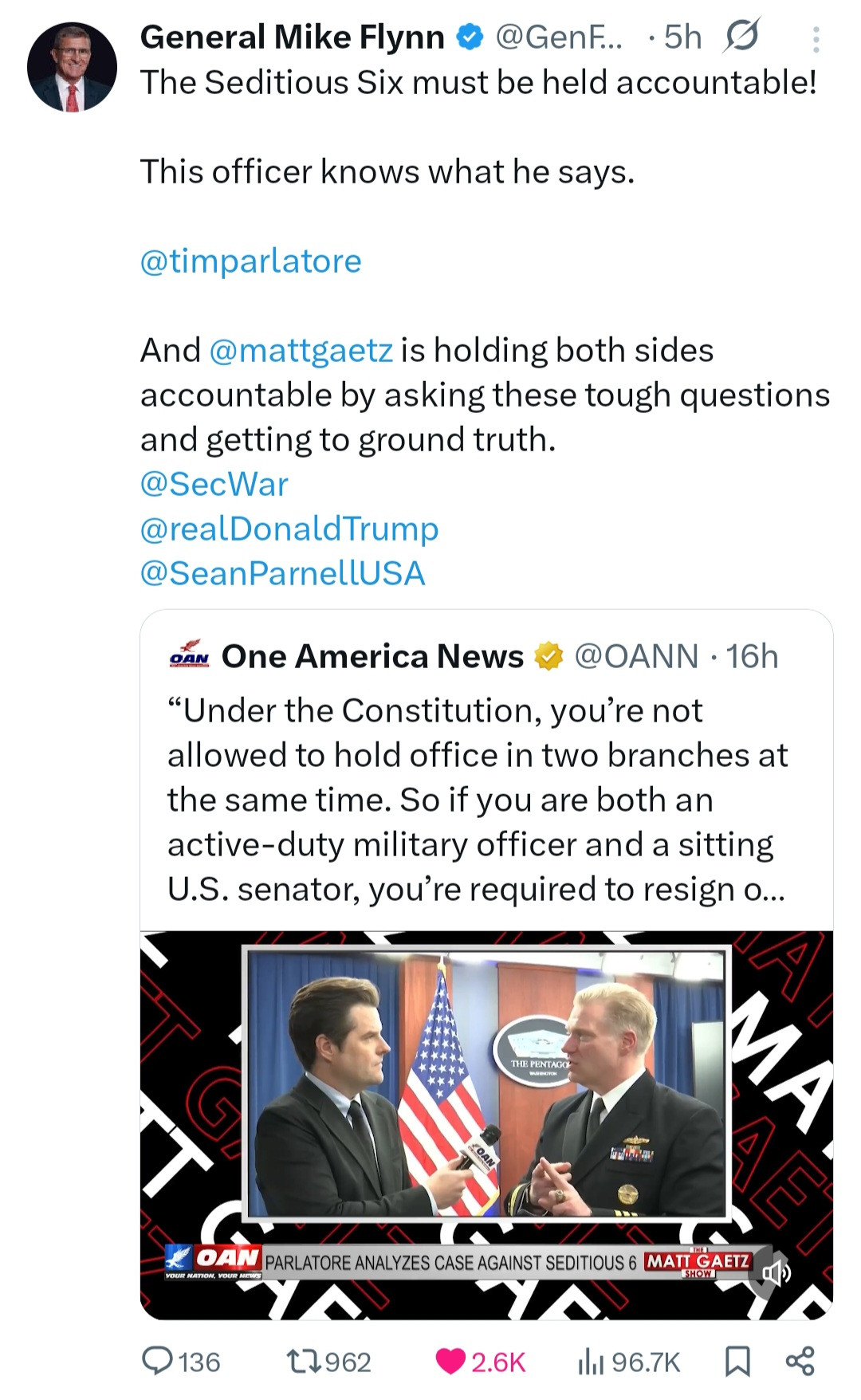Reply to the tweet via comment icon
This screenshot has width=861, height=1400.
coord(158,1361)
